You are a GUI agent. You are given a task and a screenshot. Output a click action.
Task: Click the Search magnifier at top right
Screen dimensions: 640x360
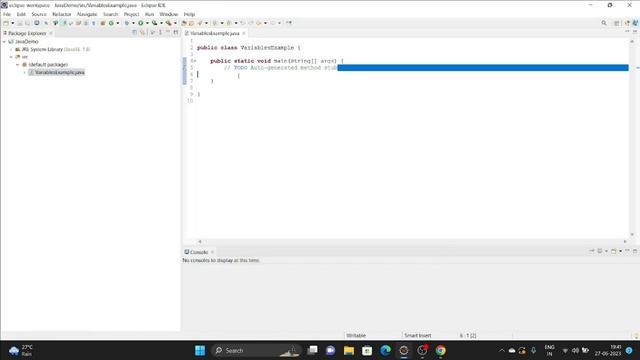tap(604, 23)
